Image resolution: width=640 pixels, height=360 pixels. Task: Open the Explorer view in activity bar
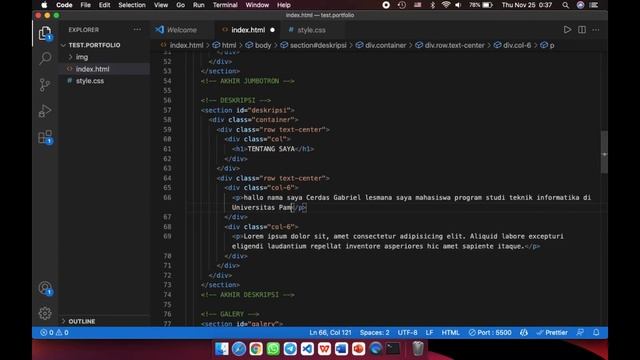(x=45, y=33)
